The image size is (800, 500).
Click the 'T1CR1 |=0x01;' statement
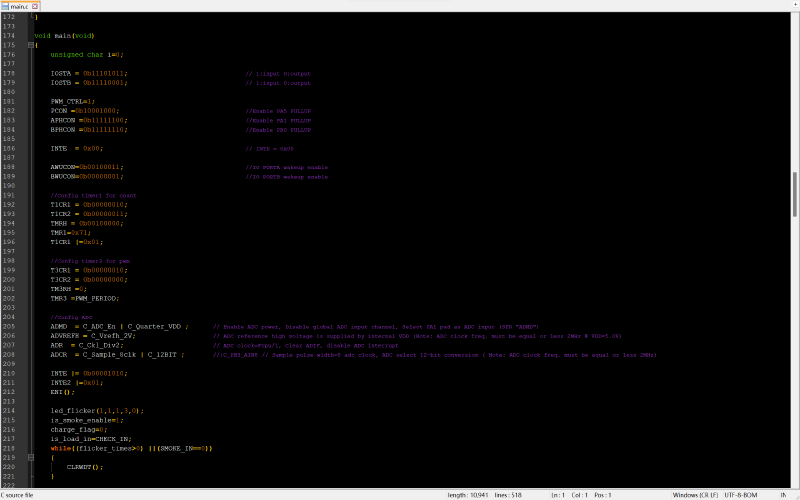coord(77,242)
